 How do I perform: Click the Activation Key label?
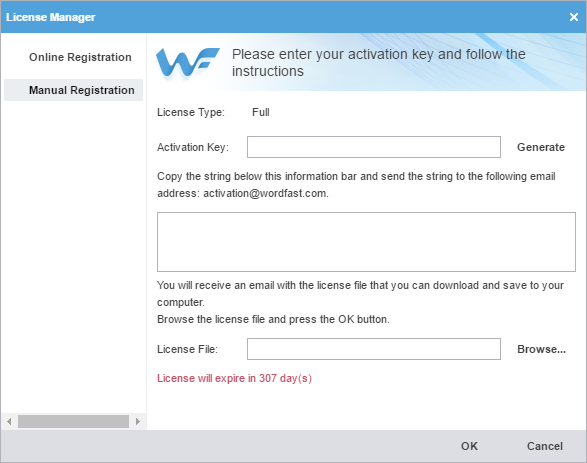coord(193,147)
